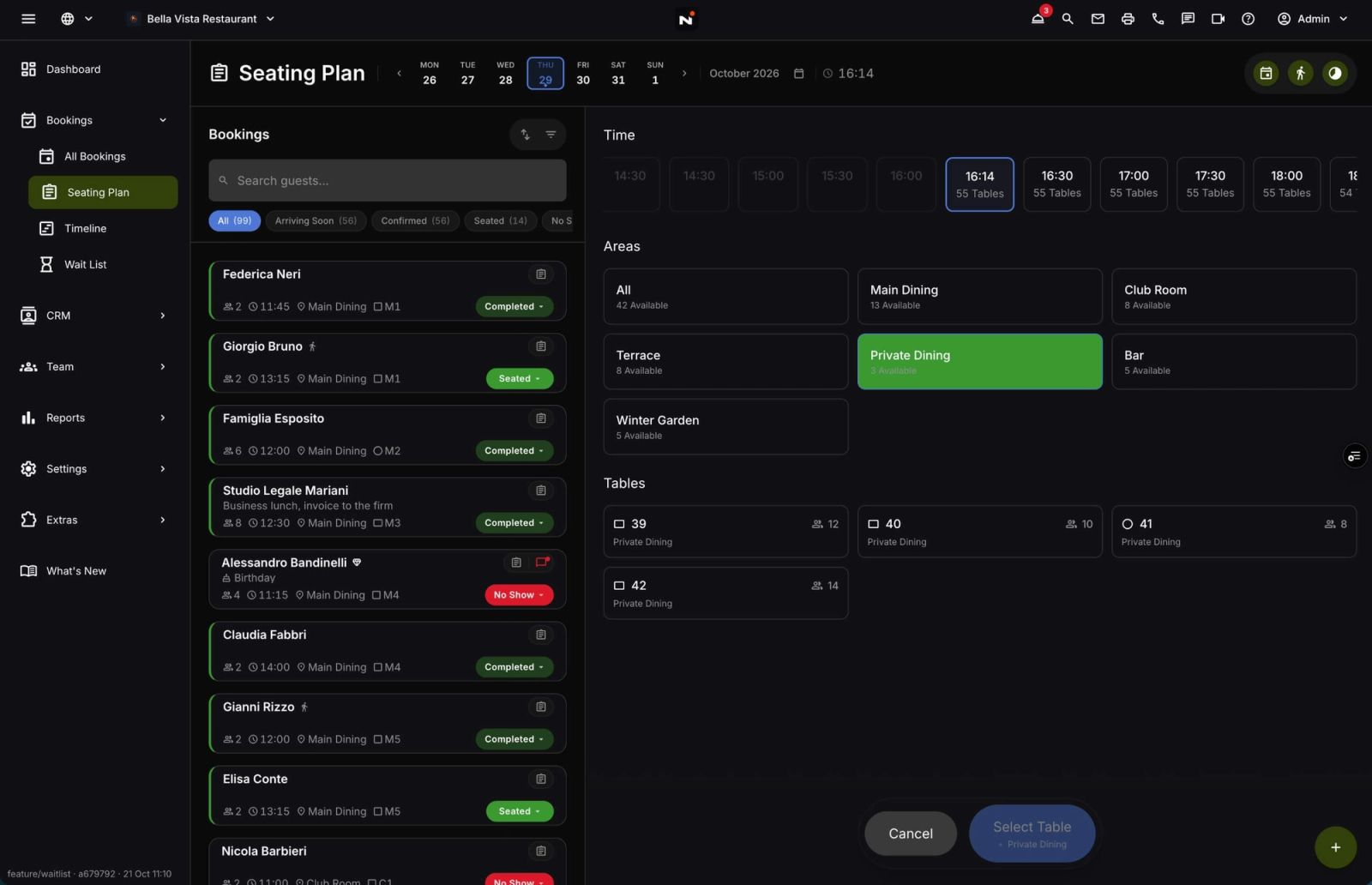Click the Search guests input field
1372x885 pixels.
pyautogui.click(x=388, y=181)
